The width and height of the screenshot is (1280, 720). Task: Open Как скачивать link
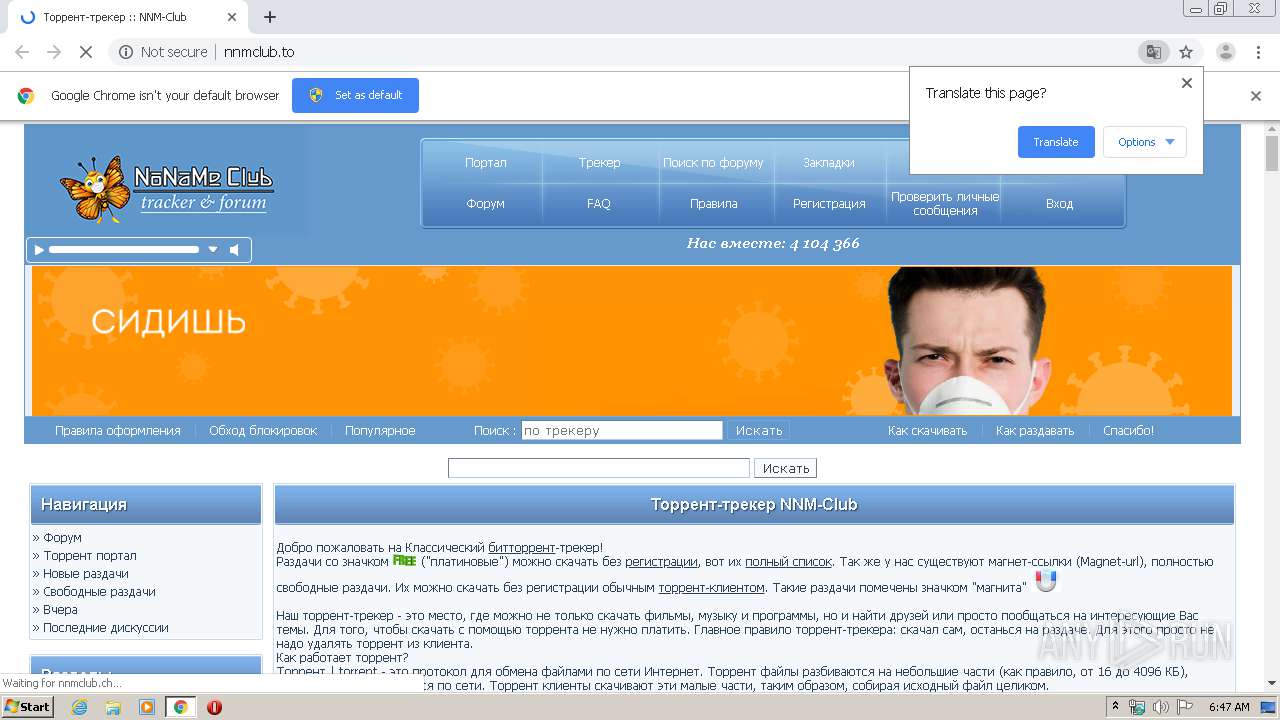coord(927,431)
